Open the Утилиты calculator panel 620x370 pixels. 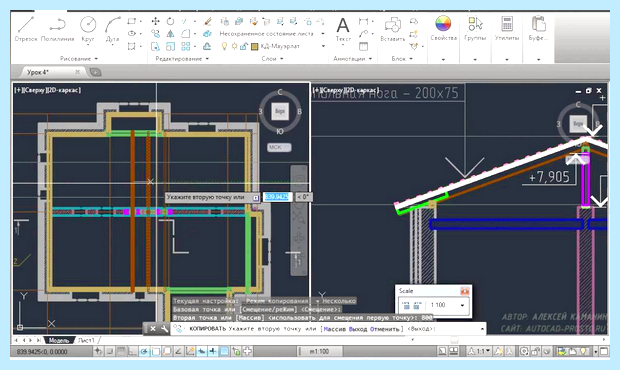click(507, 28)
